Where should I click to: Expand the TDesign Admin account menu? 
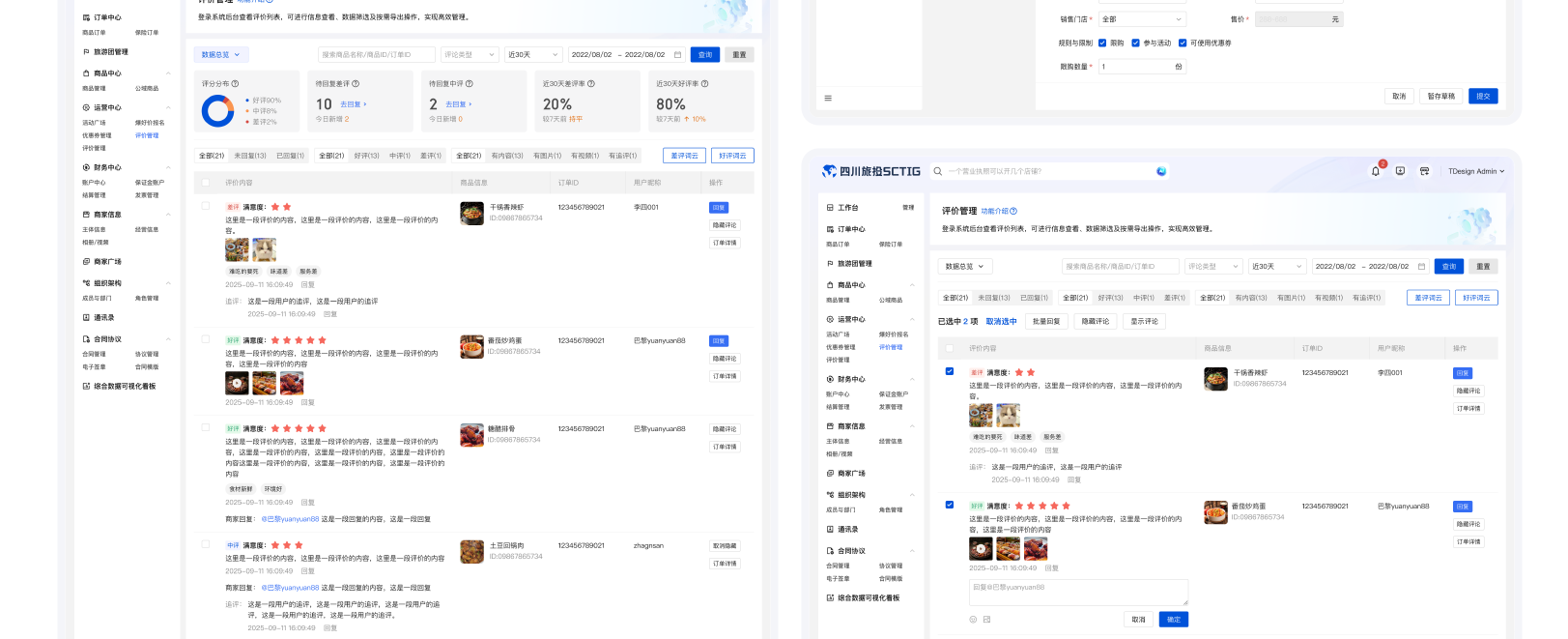(x=1475, y=171)
